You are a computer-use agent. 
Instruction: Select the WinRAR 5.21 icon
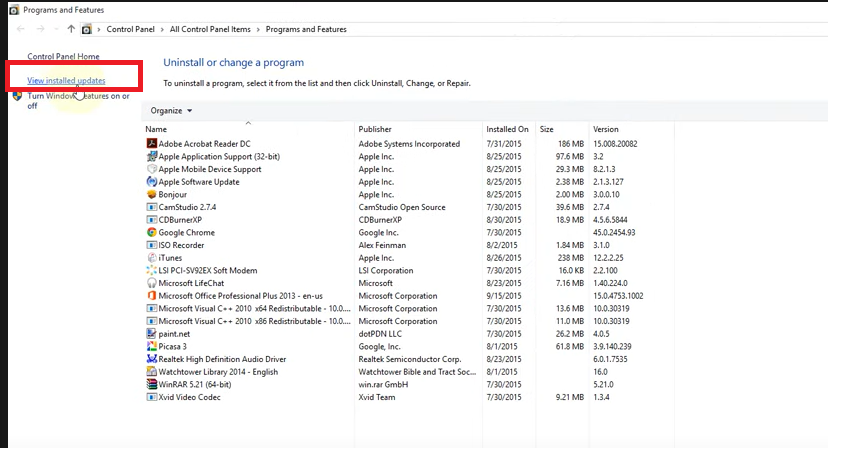point(151,384)
